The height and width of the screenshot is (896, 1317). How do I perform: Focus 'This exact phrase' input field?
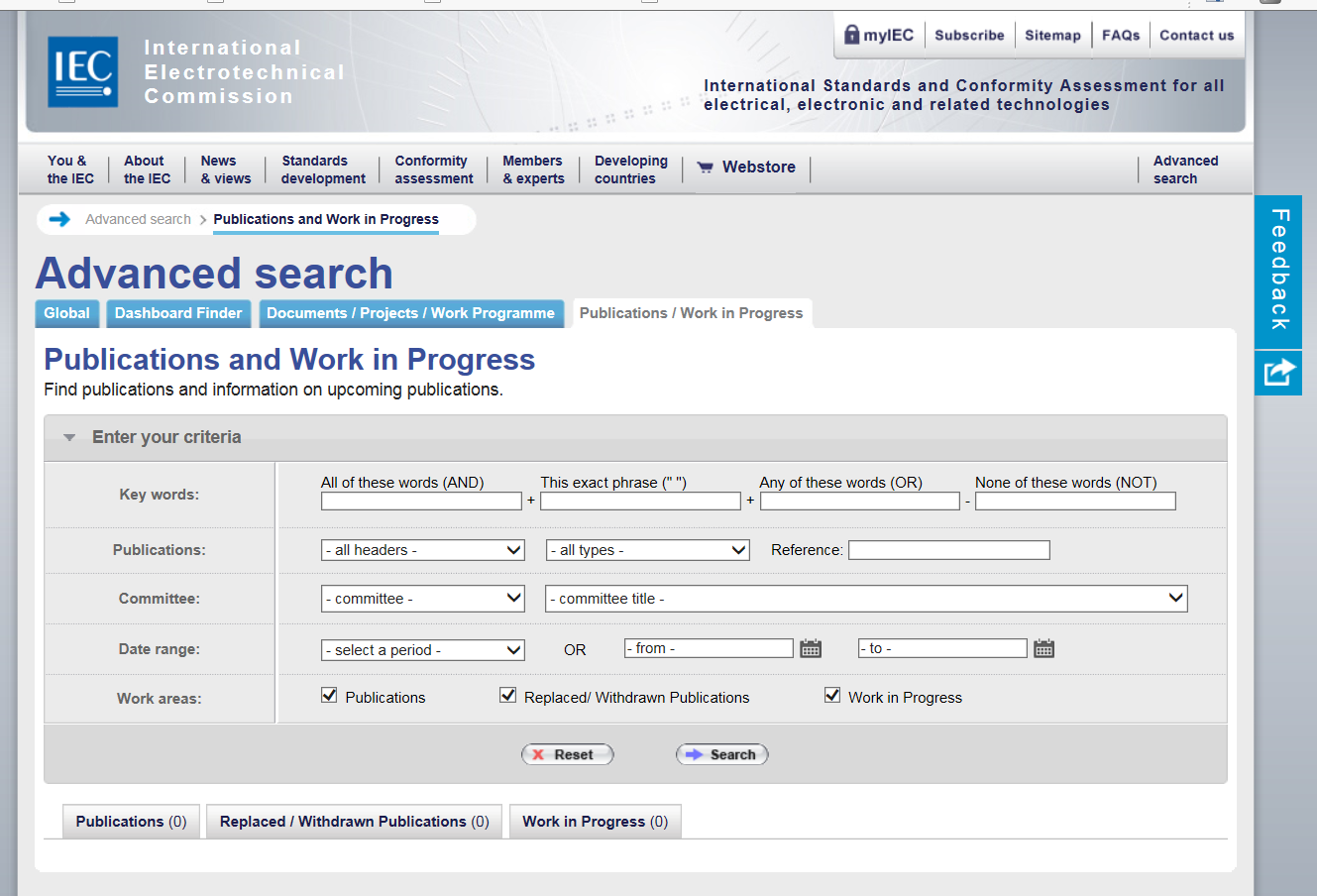[x=640, y=502]
